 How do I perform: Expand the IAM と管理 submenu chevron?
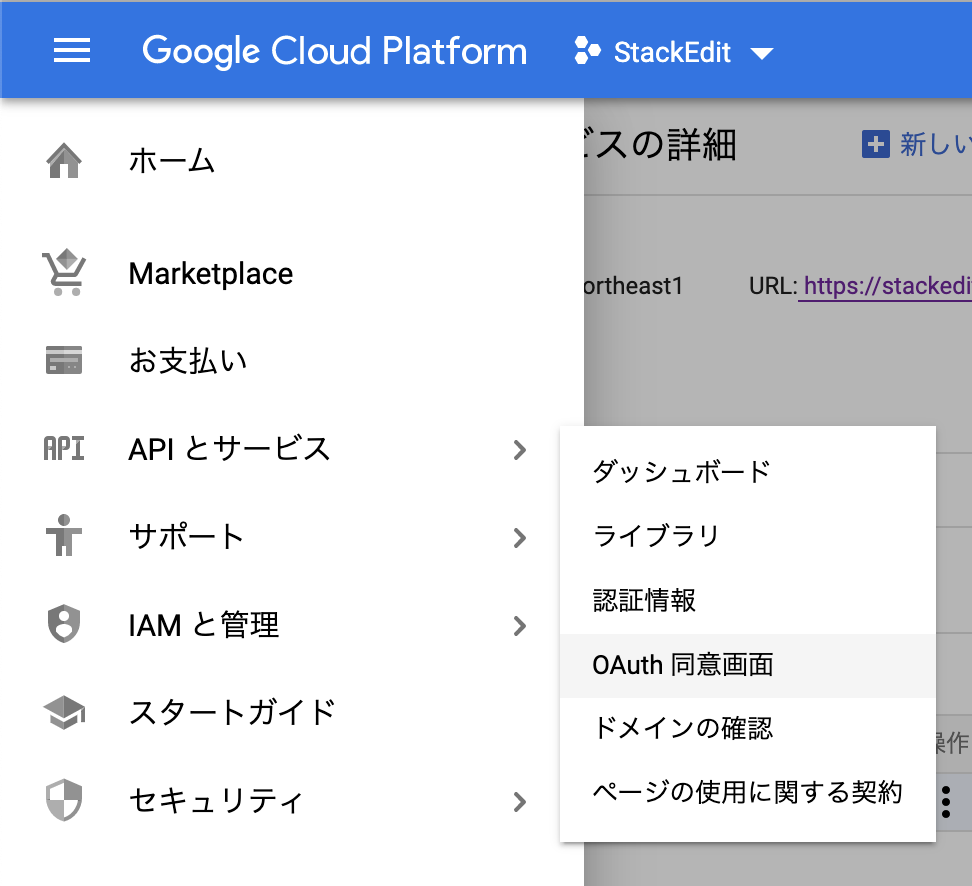(519, 625)
